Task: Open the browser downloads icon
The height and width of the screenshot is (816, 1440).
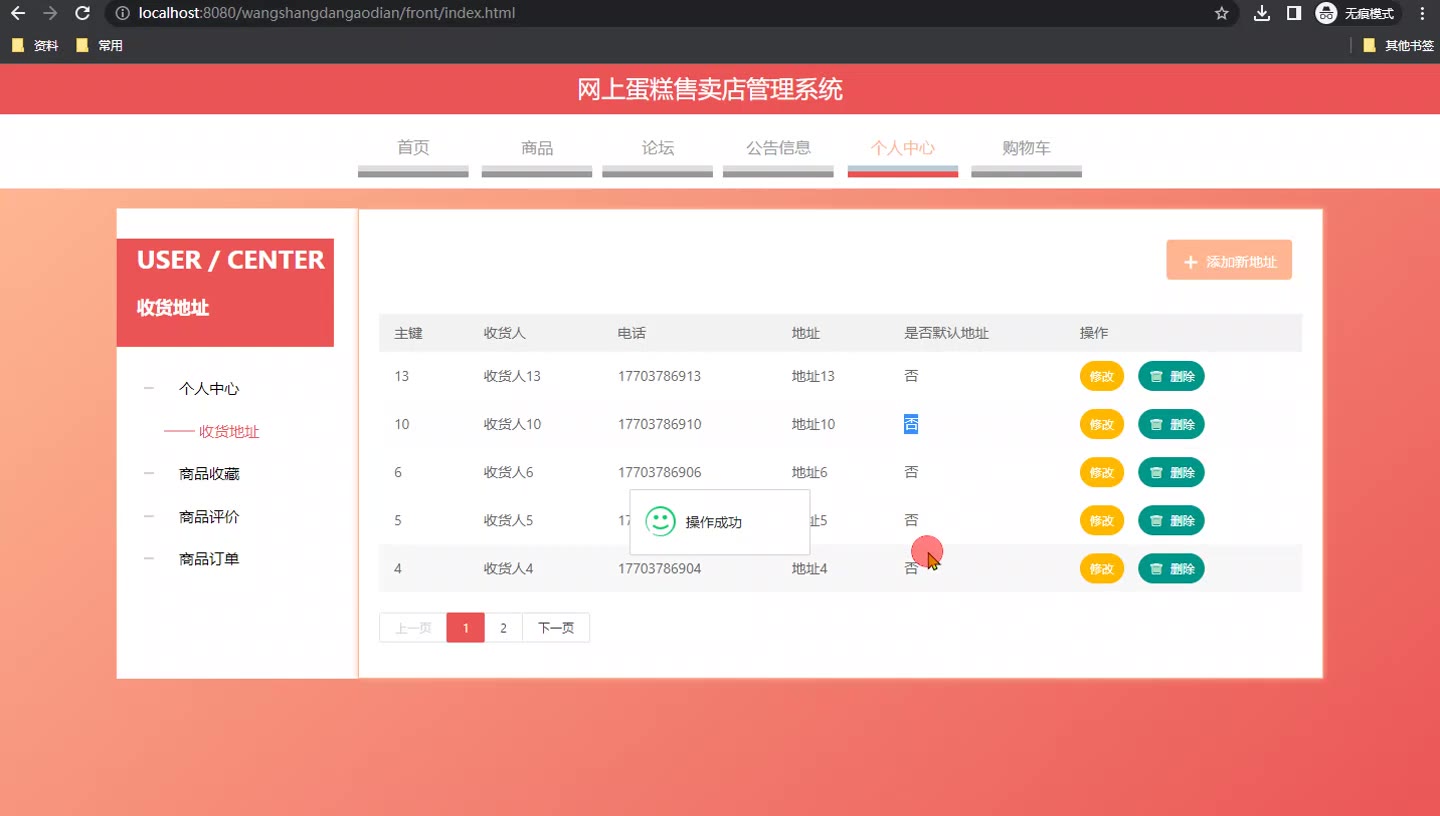Action: tap(1262, 13)
